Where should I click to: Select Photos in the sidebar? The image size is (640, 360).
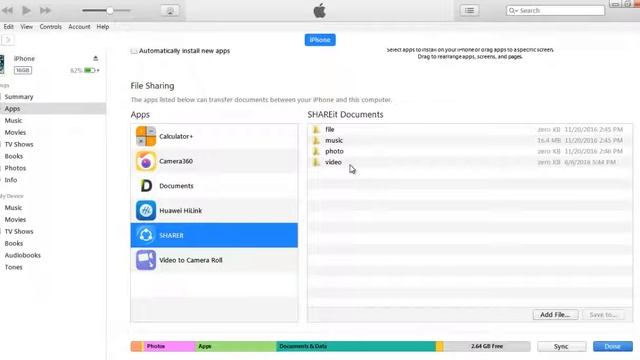(15, 168)
